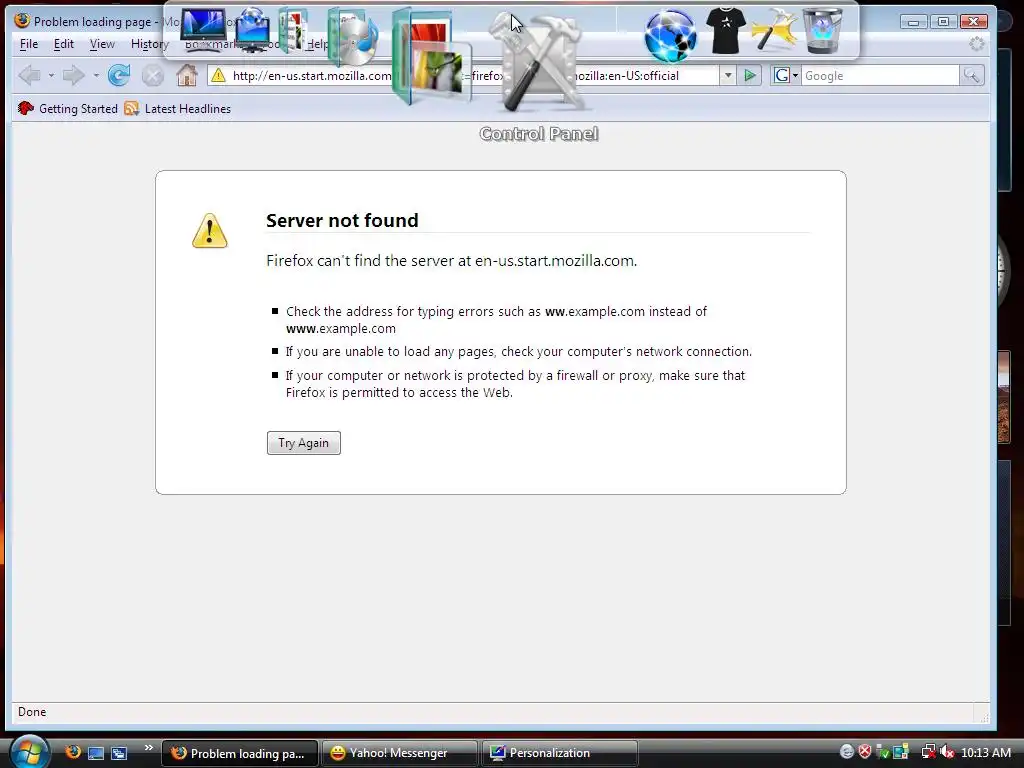Click the Firefox throbber activity indicator
1024x768 pixels.
pos(976,44)
